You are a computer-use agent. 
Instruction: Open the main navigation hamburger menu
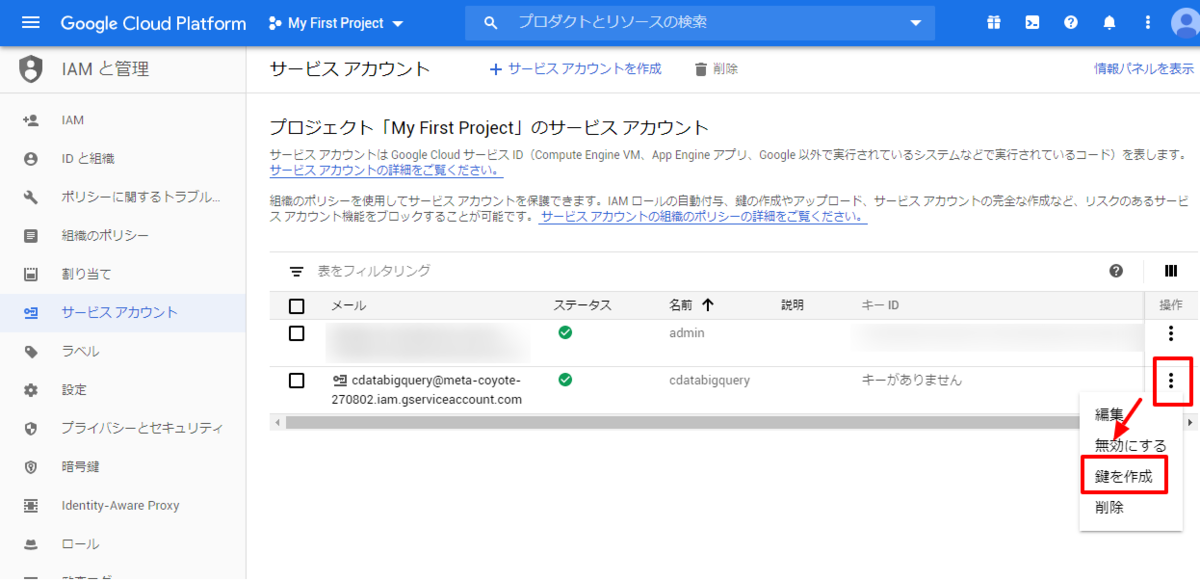coord(30,23)
